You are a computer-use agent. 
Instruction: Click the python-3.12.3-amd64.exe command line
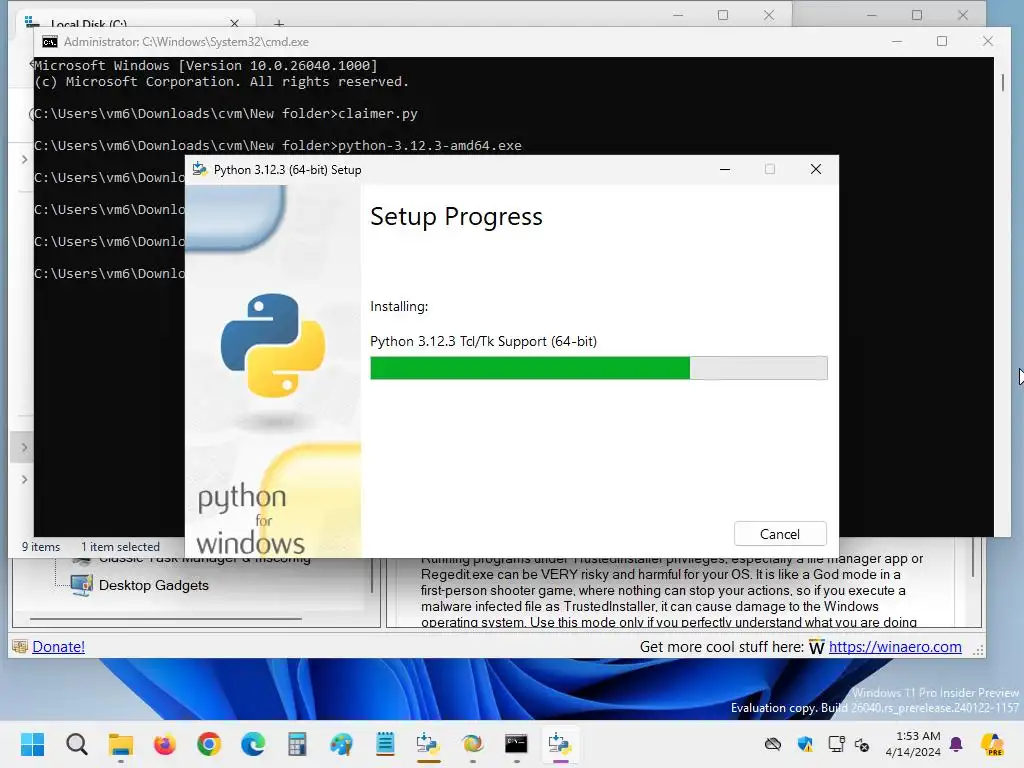click(278, 146)
